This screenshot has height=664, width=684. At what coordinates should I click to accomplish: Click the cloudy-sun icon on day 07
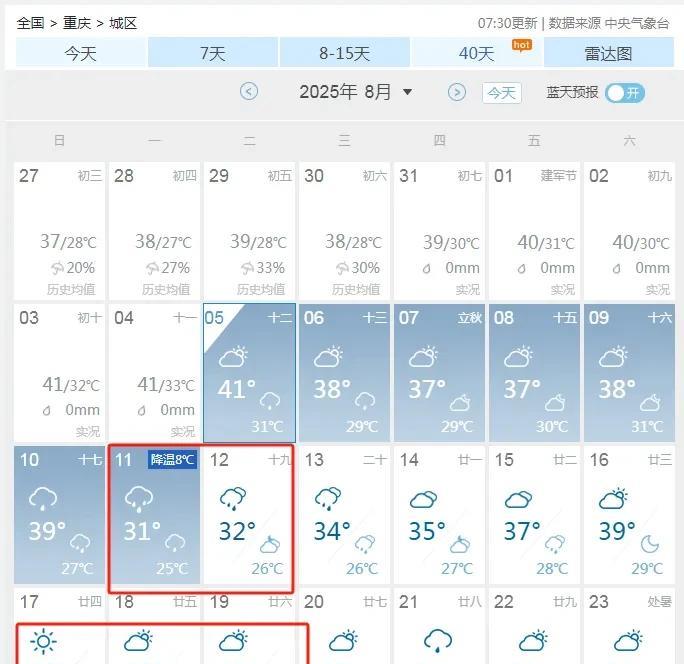(x=423, y=356)
